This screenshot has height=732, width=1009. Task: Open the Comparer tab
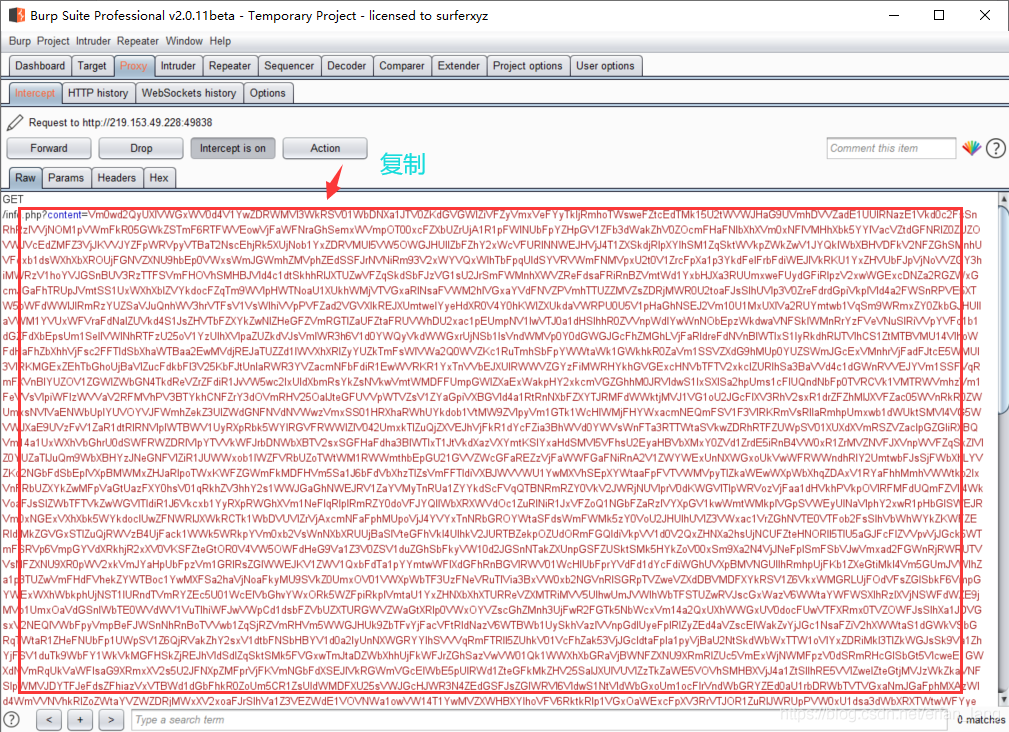(x=402, y=66)
